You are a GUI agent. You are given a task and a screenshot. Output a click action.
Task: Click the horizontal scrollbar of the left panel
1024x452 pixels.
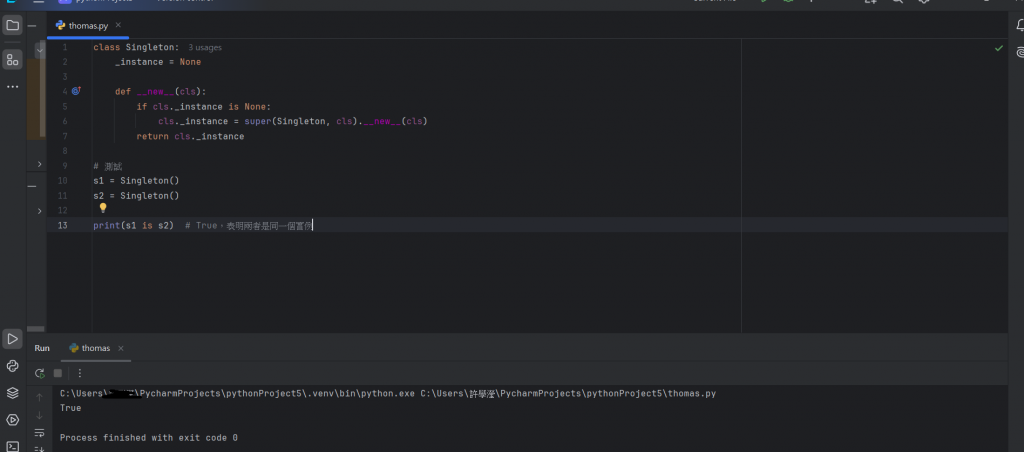pos(36,329)
